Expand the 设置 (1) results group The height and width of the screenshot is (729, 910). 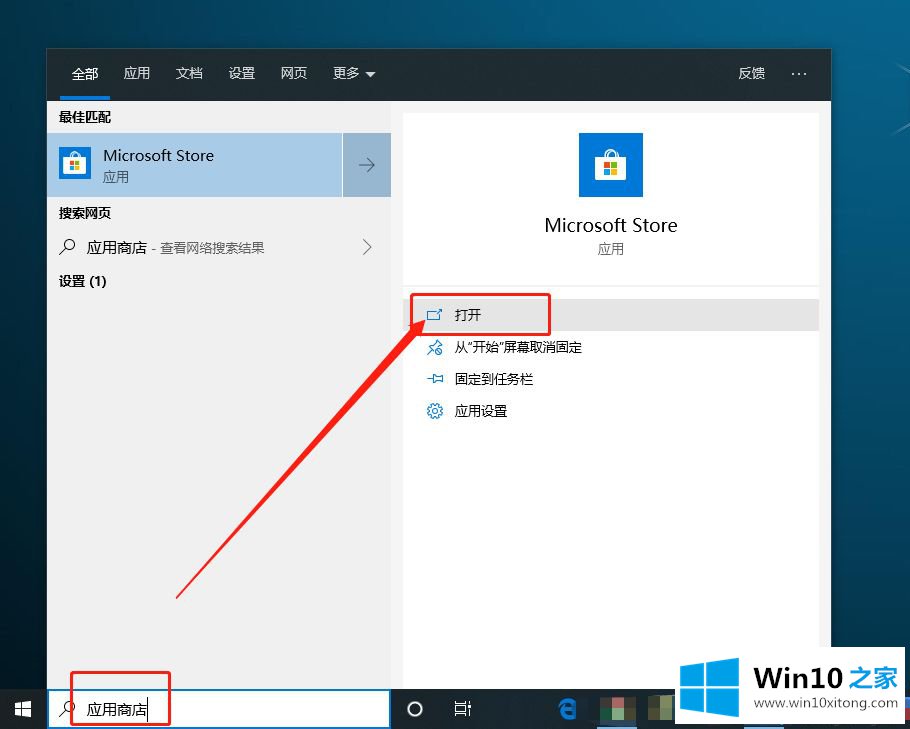82,282
